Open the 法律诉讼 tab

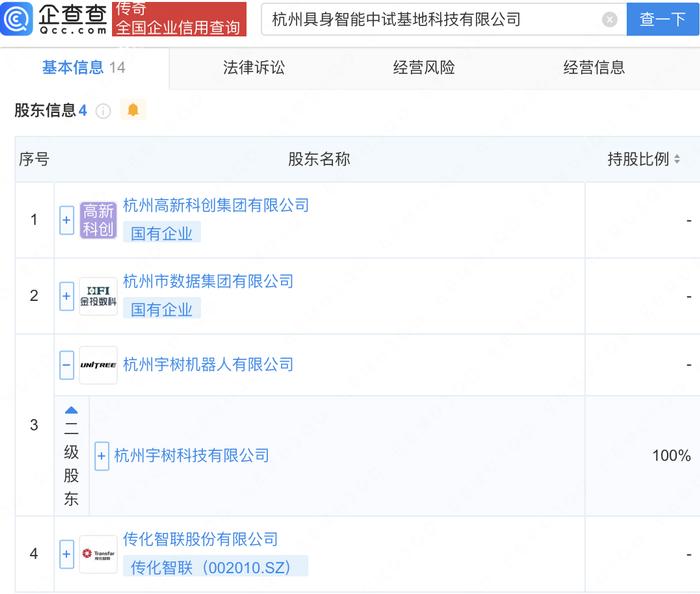[x=254, y=67]
